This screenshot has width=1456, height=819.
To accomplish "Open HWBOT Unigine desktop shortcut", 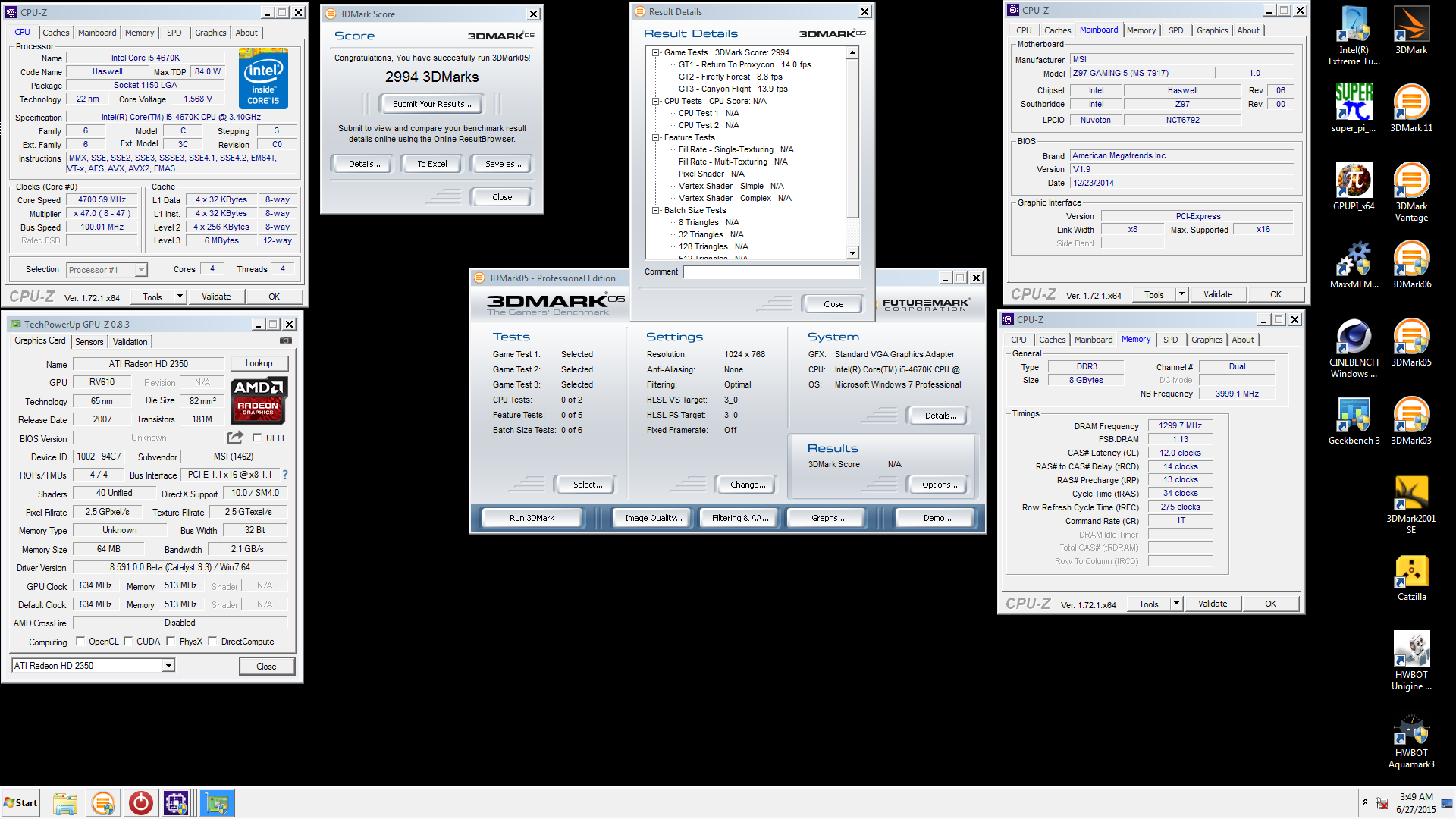I will (1411, 661).
